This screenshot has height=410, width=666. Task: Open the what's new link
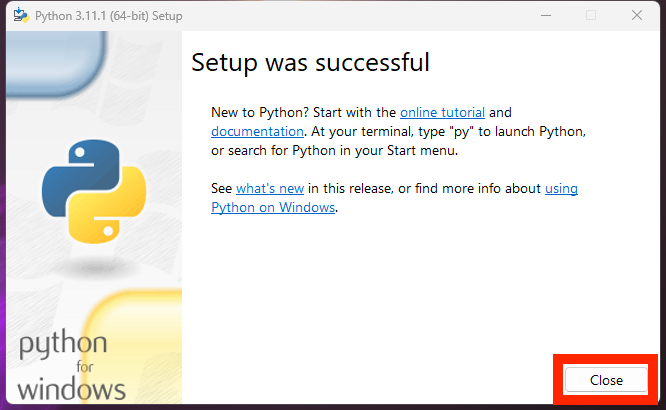coord(270,188)
